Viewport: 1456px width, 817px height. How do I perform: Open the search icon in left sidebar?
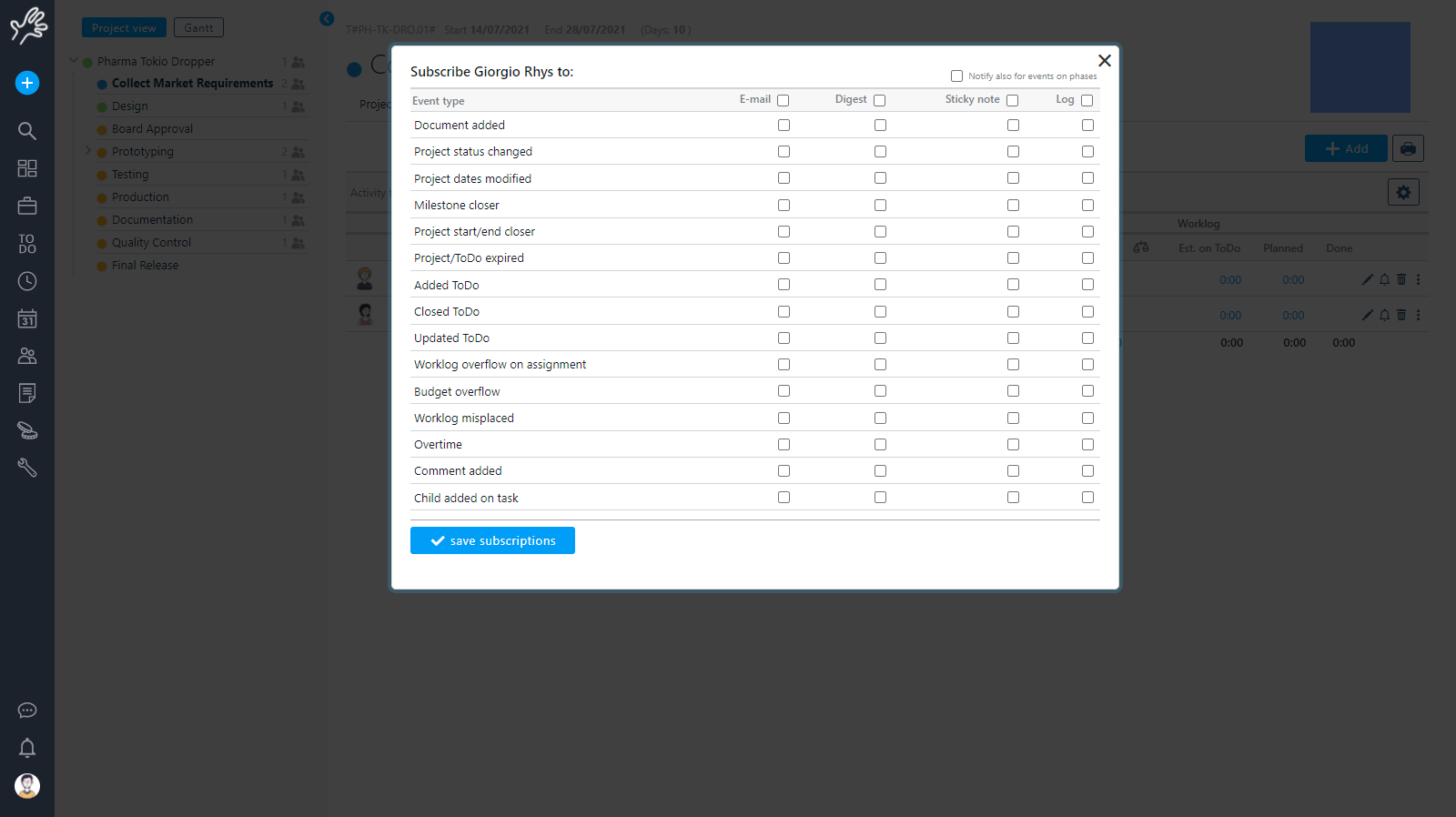[27, 131]
